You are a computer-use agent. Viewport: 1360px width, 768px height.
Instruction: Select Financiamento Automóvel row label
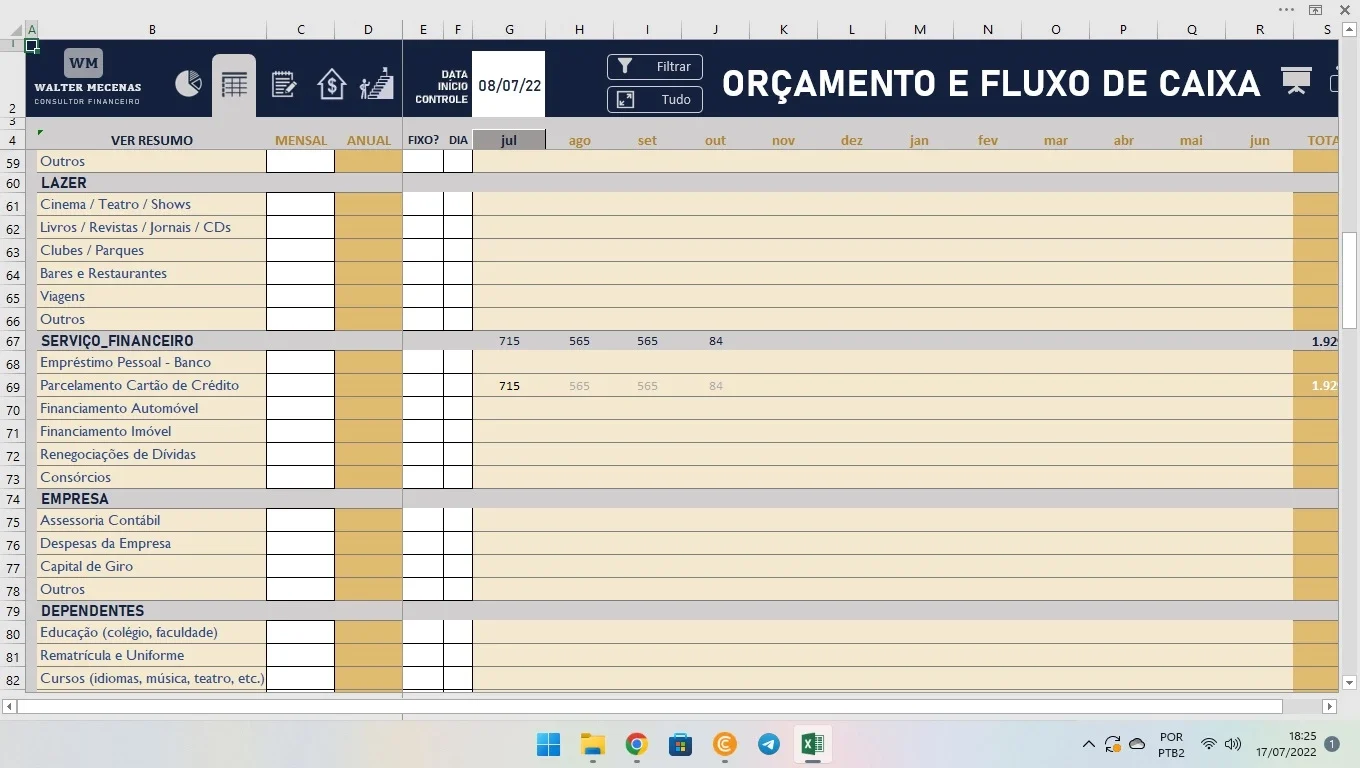119,408
